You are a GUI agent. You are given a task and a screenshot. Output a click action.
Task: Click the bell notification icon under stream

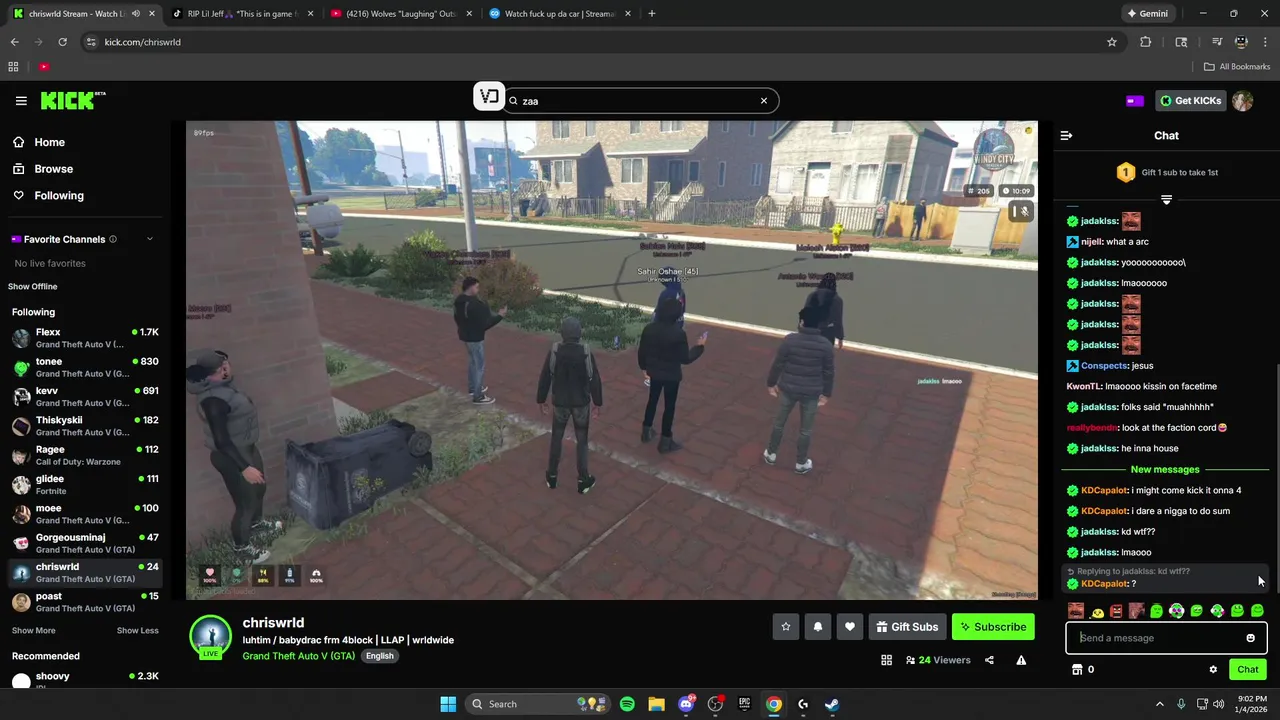point(817,627)
